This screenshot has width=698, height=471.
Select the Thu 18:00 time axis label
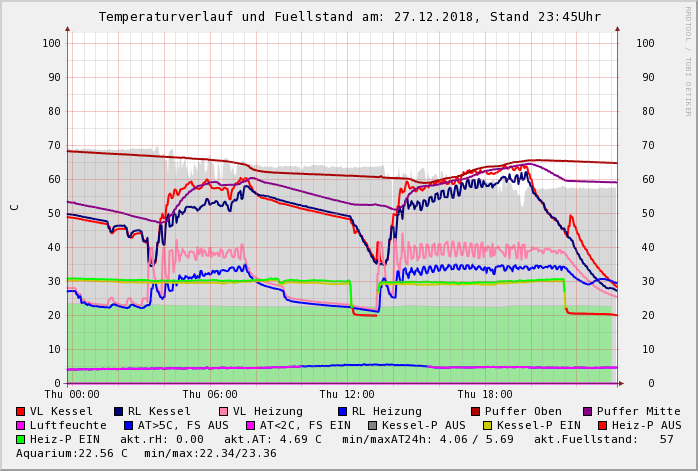point(485,394)
